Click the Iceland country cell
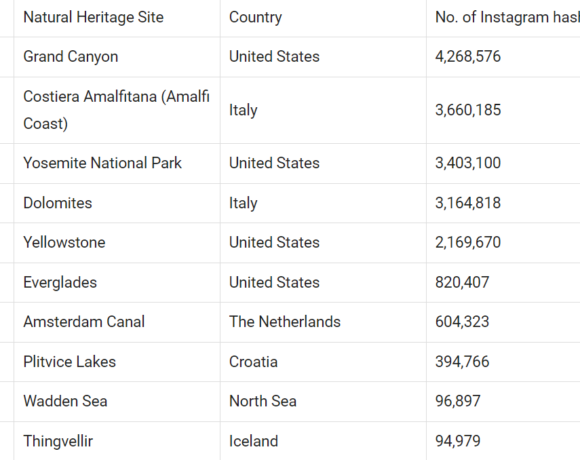 [x=323, y=441]
